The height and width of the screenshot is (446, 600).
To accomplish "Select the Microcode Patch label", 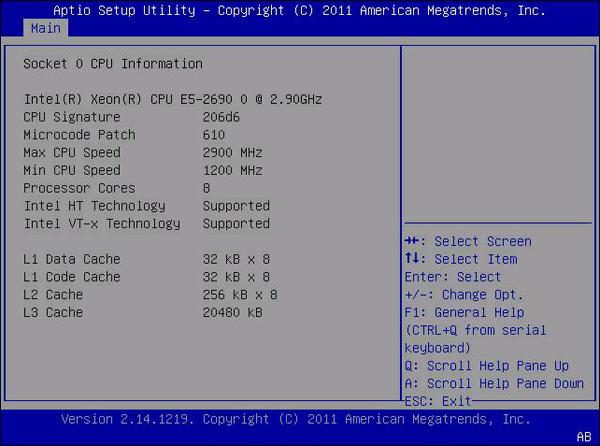I will [x=79, y=135].
